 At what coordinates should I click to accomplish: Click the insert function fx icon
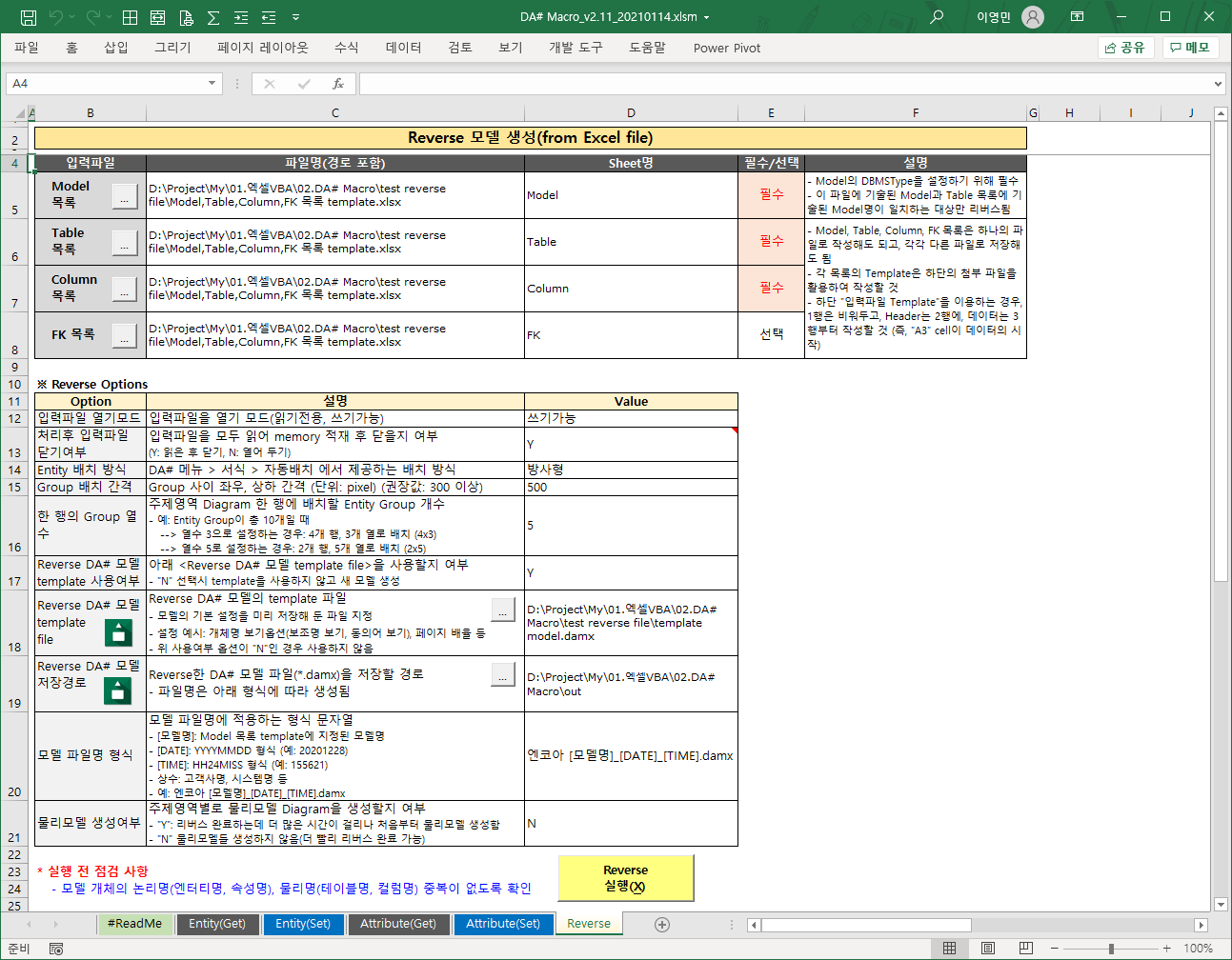(337, 84)
